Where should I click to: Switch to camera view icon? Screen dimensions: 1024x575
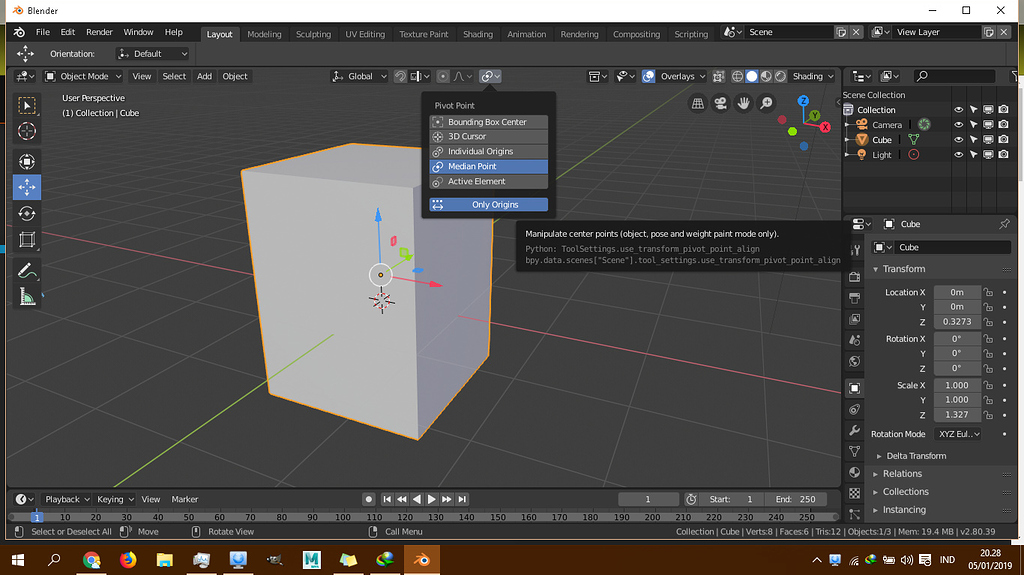(x=720, y=103)
